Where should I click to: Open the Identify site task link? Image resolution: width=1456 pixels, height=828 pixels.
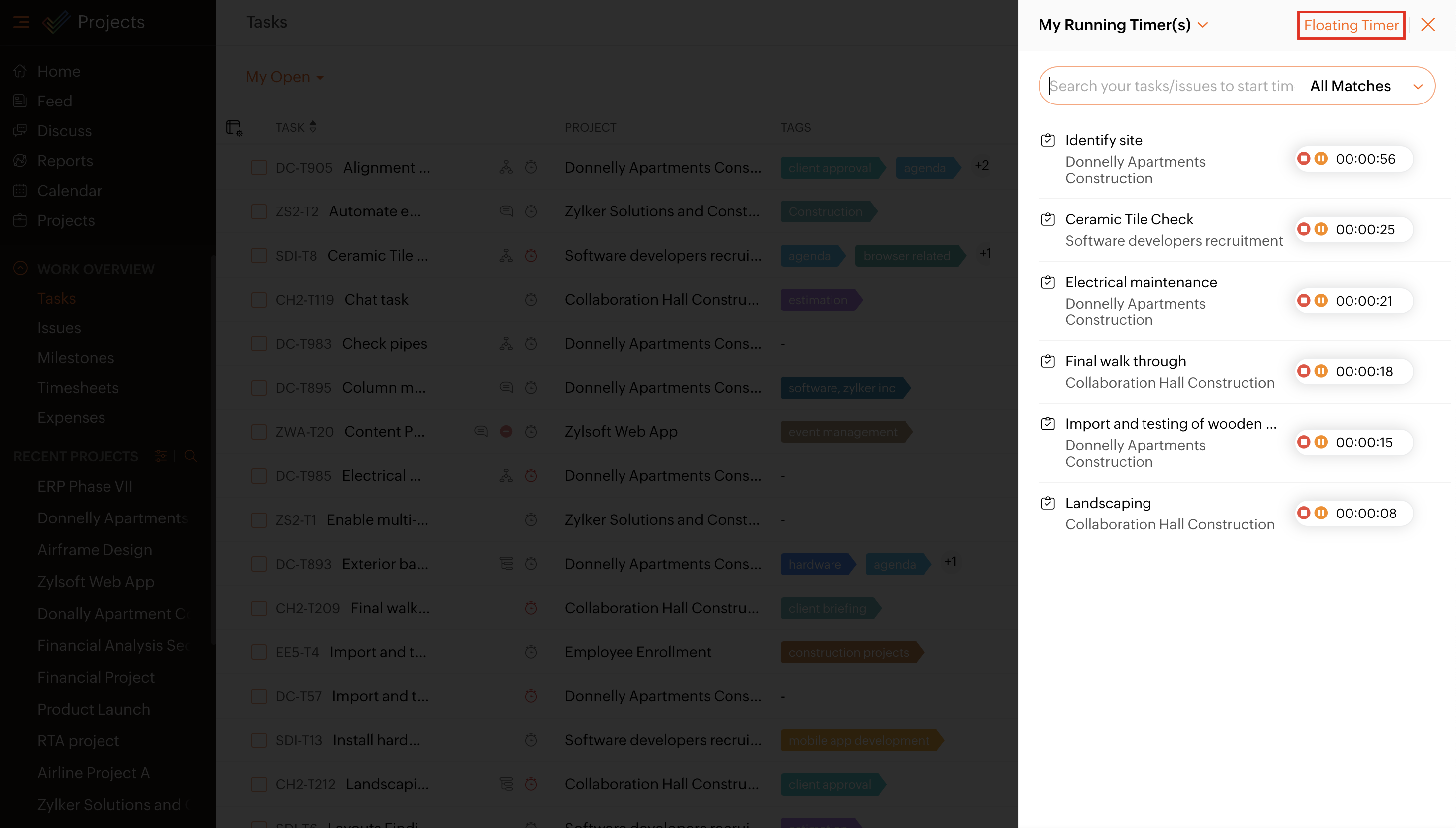tap(1103, 140)
